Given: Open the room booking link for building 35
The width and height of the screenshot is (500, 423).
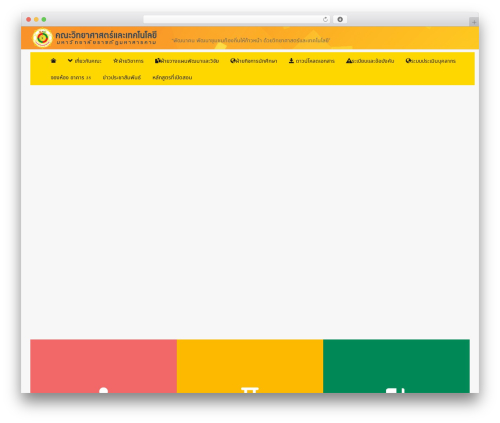Looking at the screenshot, I should click(x=71, y=77).
